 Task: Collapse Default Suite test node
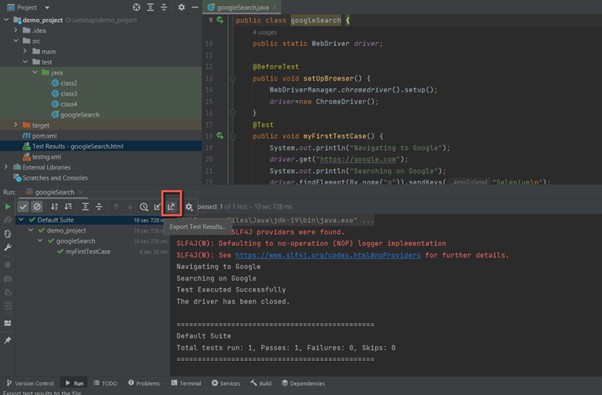click(x=22, y=220)
